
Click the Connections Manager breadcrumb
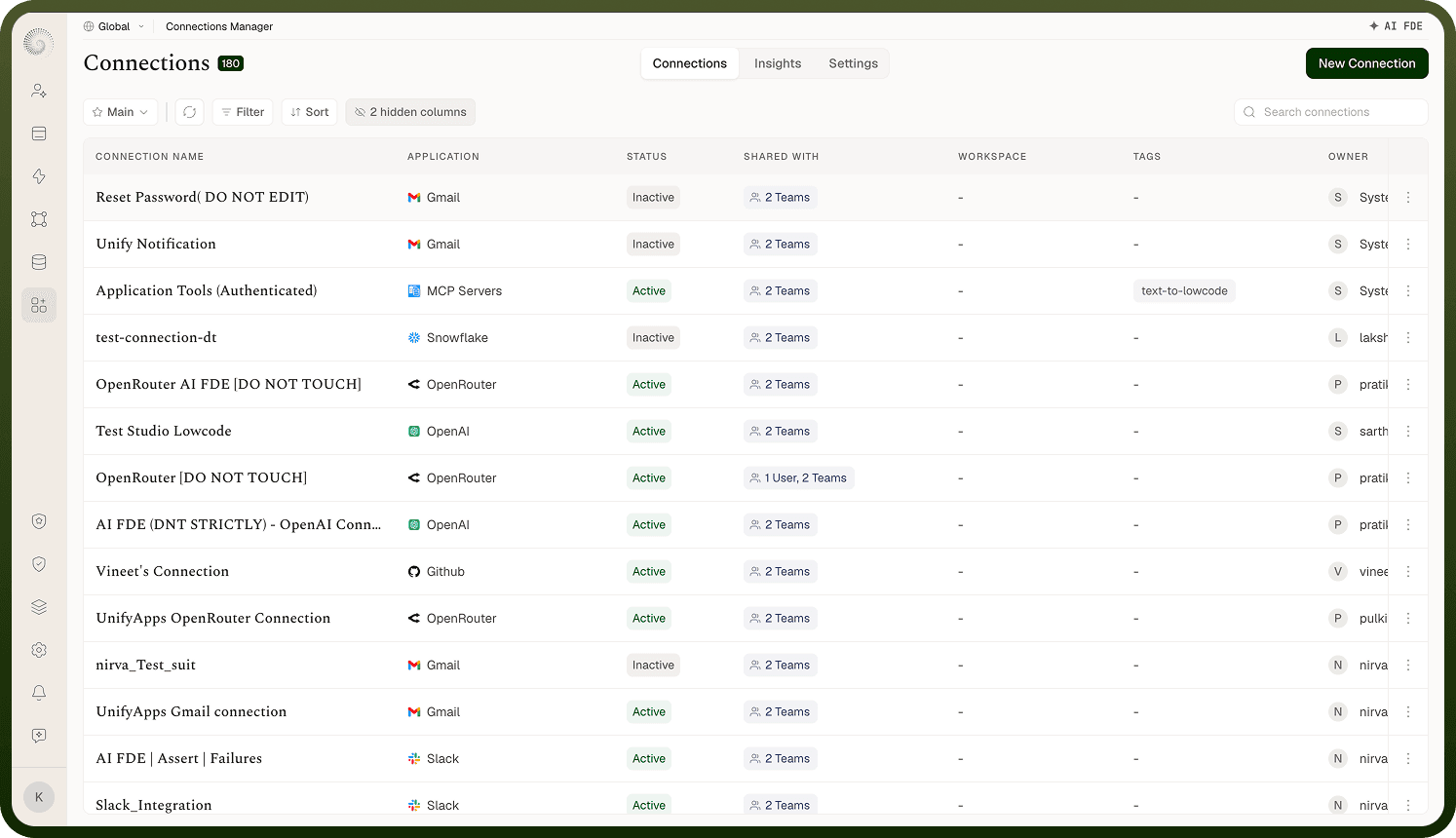(x=219, y=26)
